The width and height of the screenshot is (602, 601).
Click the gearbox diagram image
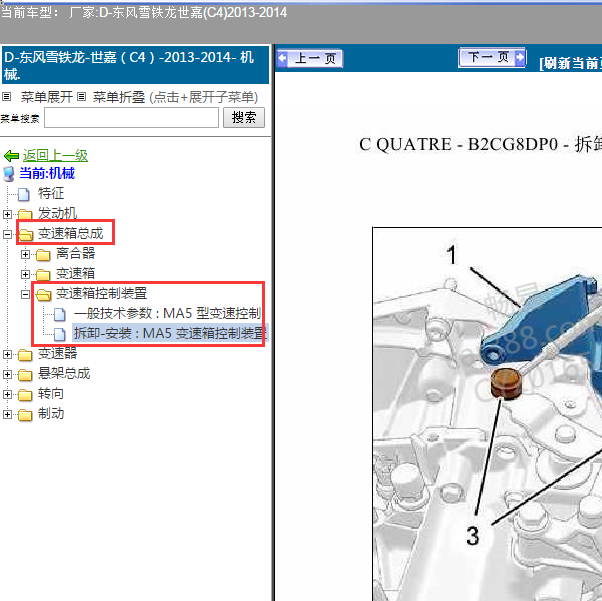pyautogui.click(x=487, y=414)
